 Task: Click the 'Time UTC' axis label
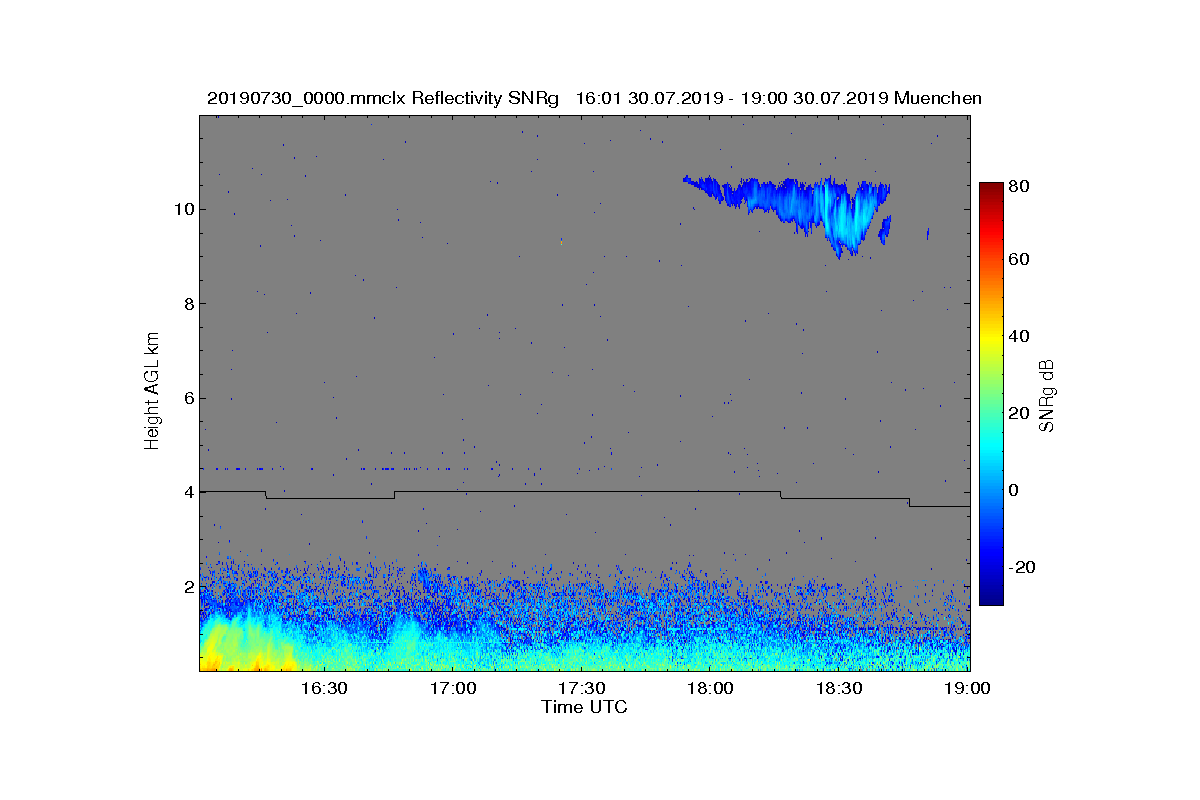point(584,707)
